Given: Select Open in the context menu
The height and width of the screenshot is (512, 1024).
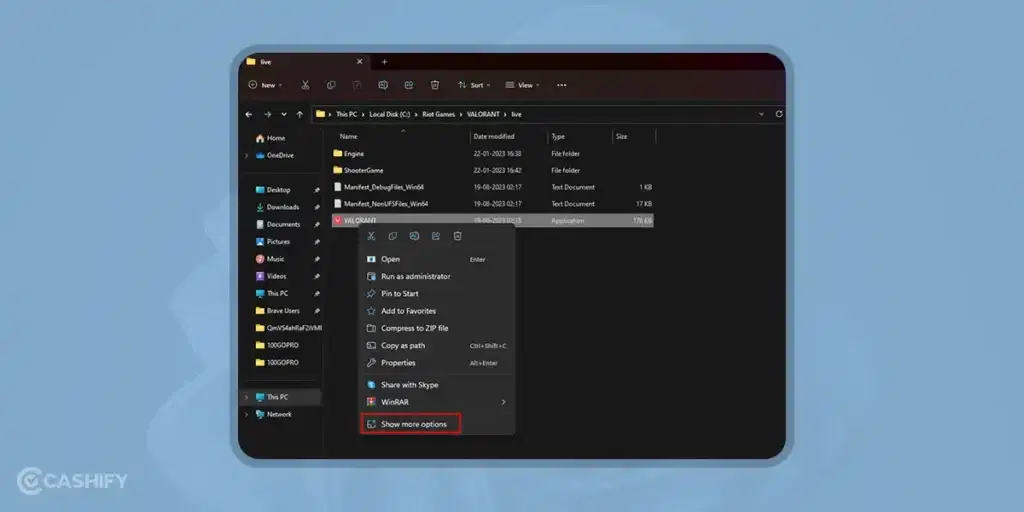Looking at the screenshot, I should [x=436, y=259].
